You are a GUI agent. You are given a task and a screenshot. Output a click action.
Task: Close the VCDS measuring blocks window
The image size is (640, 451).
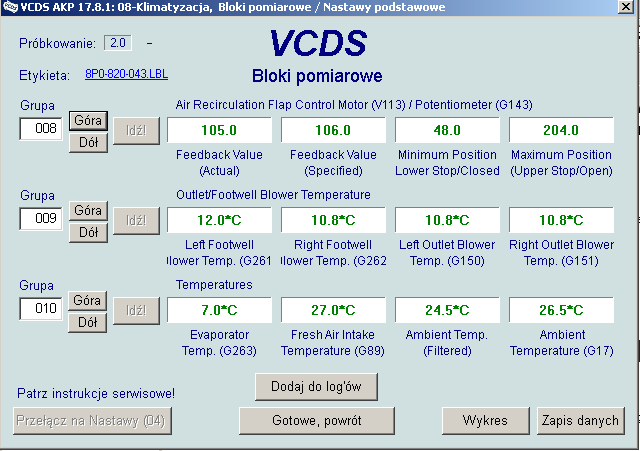click(626, 7)
